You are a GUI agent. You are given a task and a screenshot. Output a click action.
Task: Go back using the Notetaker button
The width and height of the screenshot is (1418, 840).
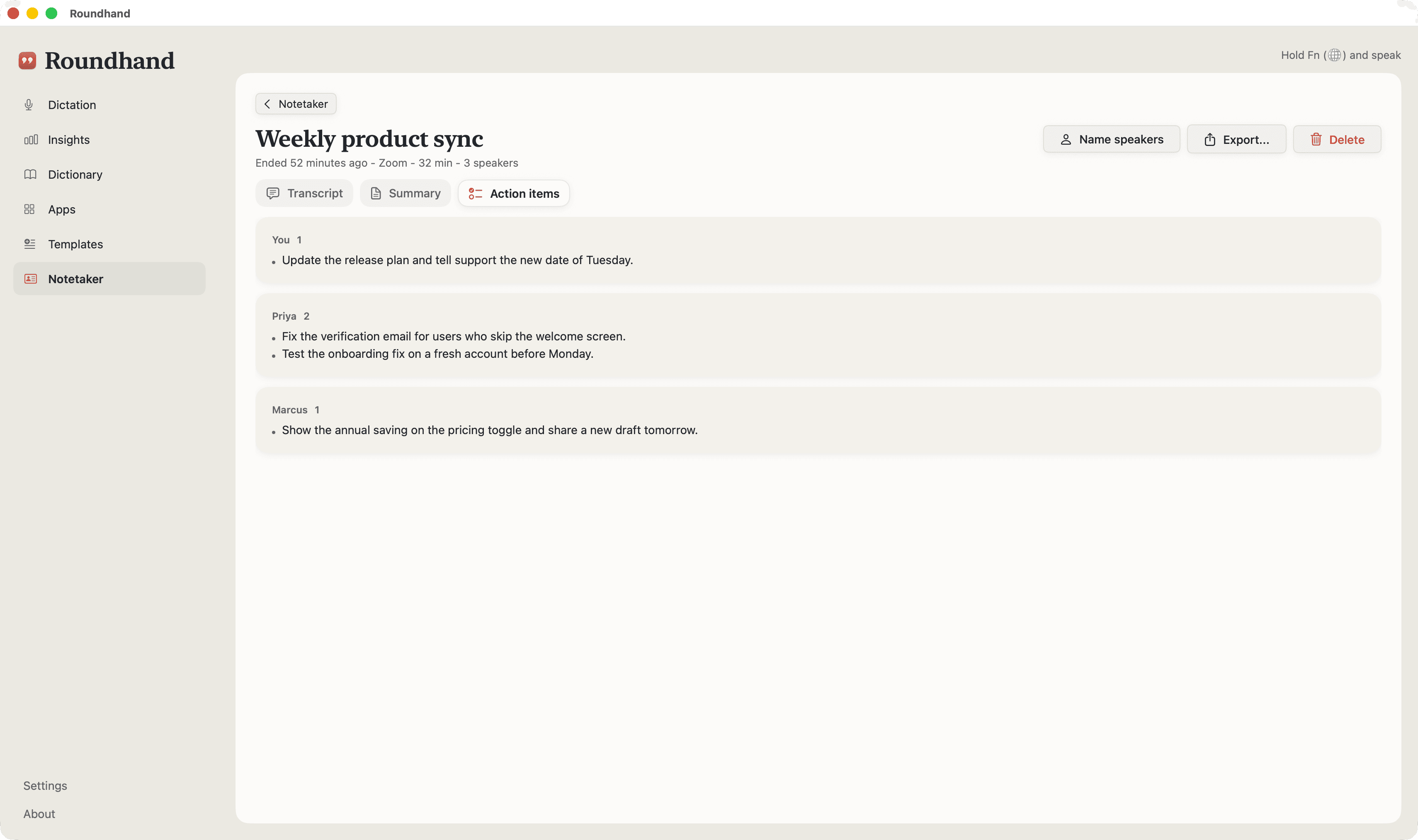[296, 104]
